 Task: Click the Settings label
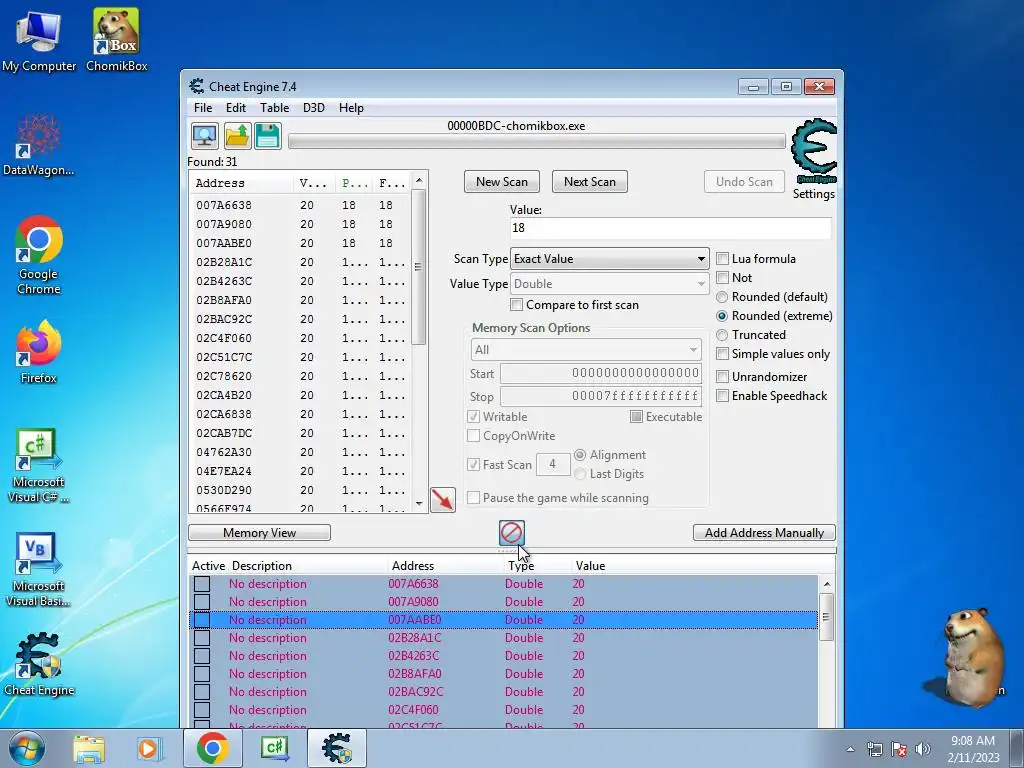(x=814, y=194)
